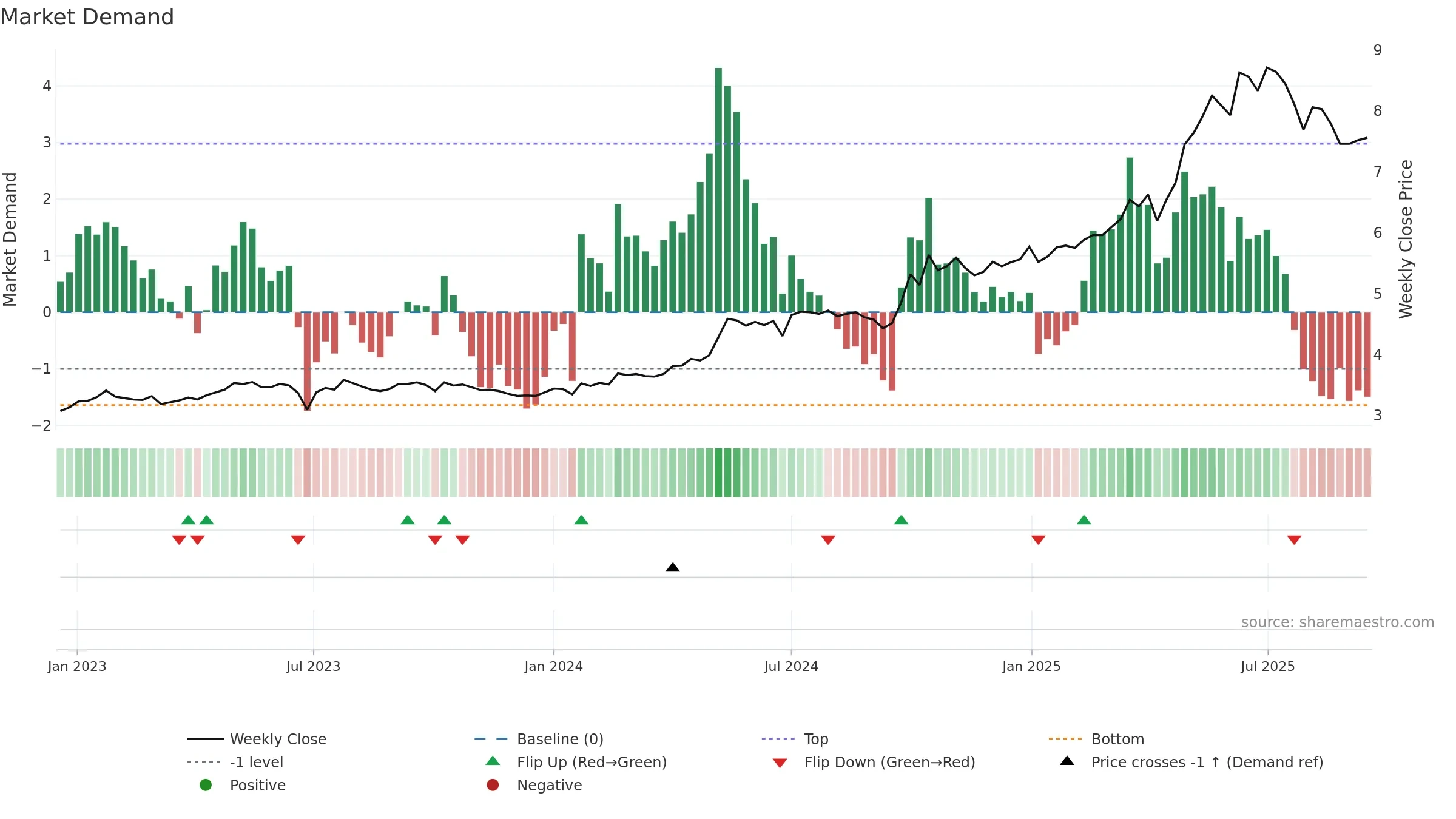Click the Flip Up marker after Jan 2025
This screenshot has height=819, width=1456.
(x=1084, y=520)
